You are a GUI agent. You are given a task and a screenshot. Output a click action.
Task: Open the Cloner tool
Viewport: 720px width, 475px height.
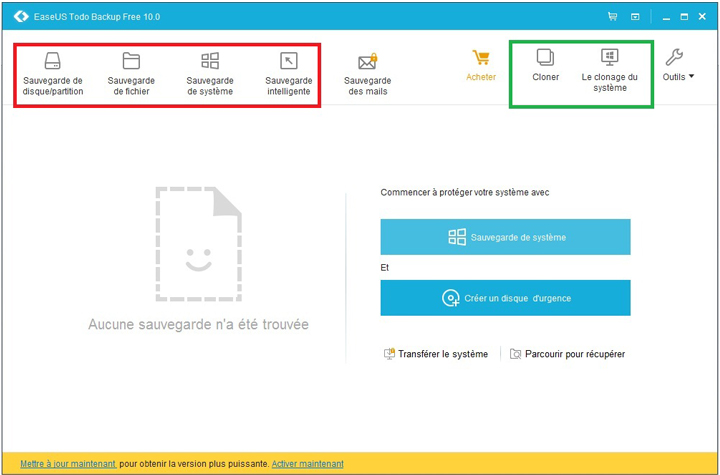(x=545, y=65)
